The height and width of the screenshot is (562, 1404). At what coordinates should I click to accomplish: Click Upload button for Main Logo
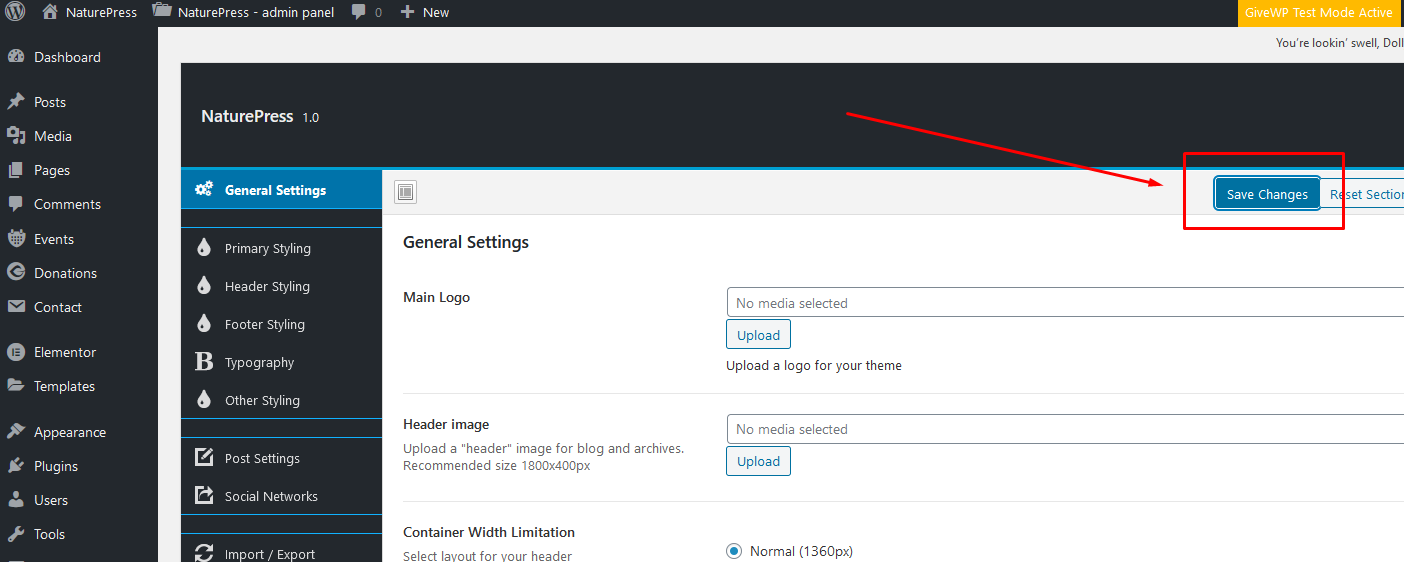[758, 335]
